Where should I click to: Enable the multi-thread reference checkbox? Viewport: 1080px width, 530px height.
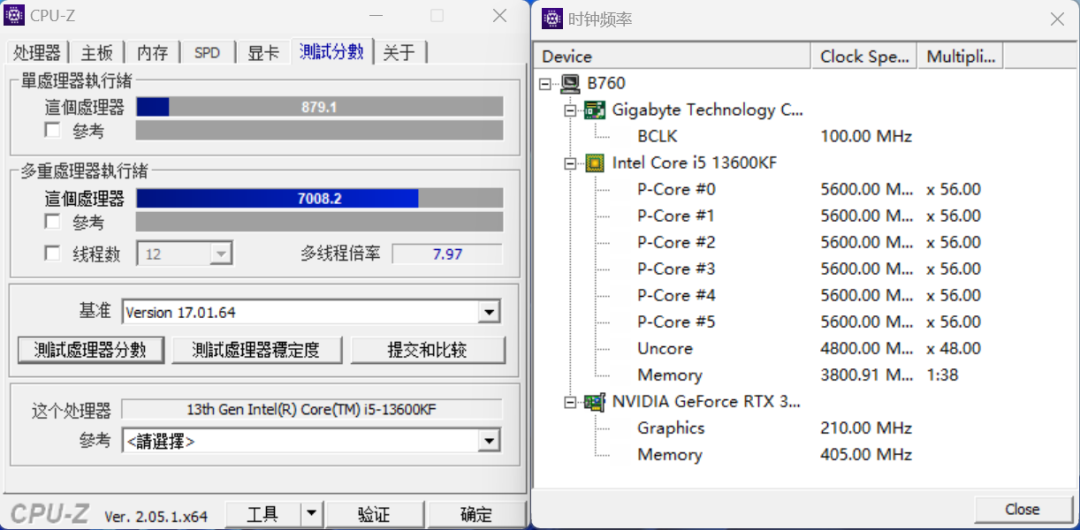click(52, 222)
